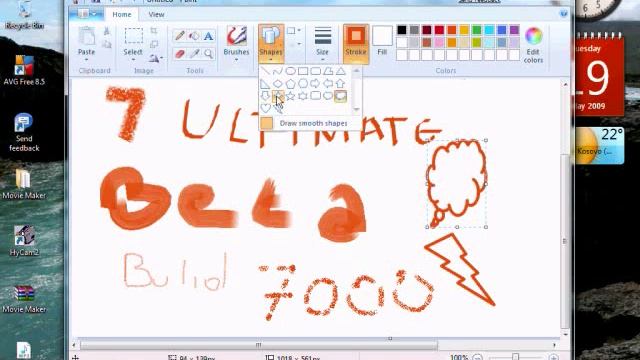Click the Resize icon in Image group
The image size is (640, 360).
(x=154, y=44)
